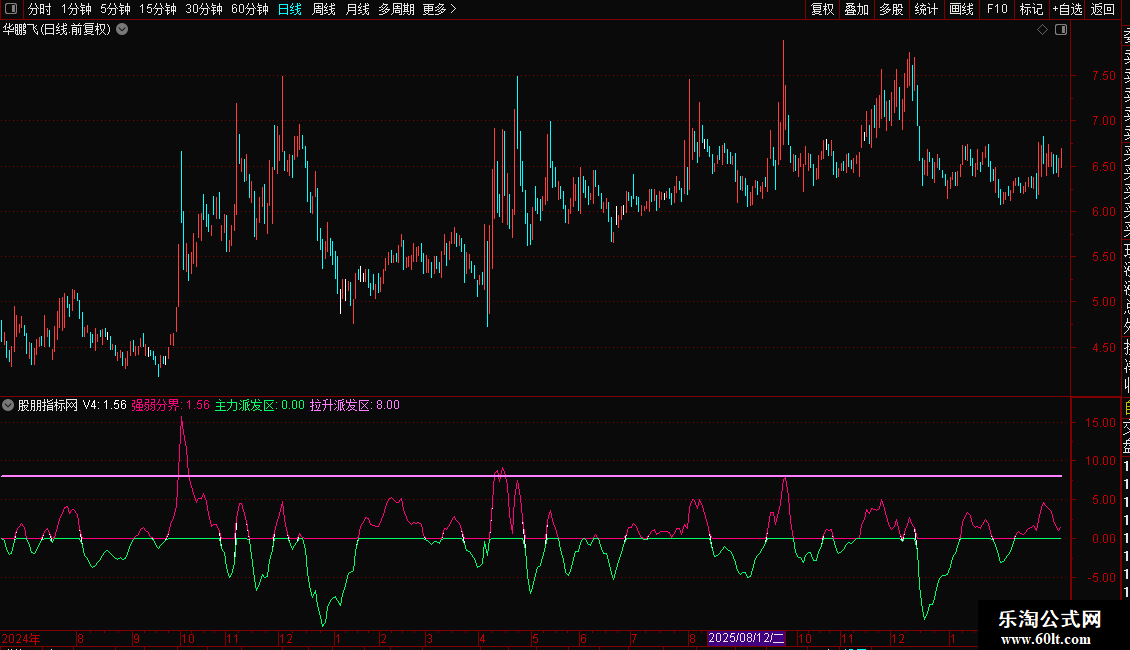
Task: Click the 叠加 overlay button
Action: pos(856,9)
